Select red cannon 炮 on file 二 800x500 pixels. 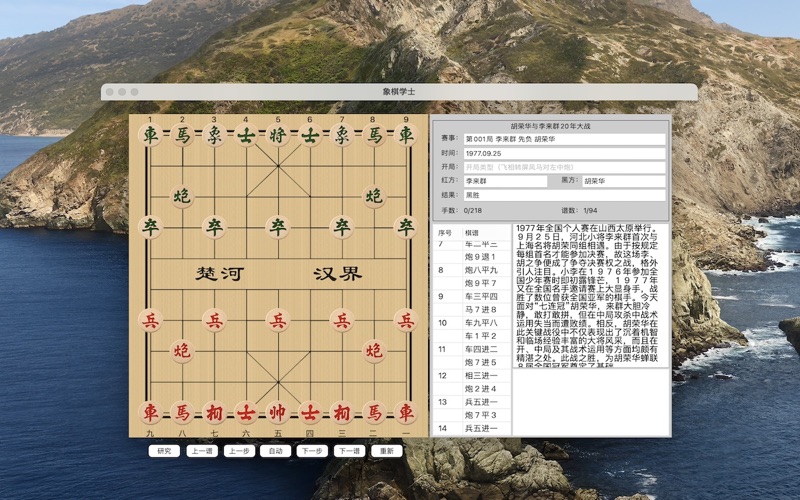(x=374, y=351)
